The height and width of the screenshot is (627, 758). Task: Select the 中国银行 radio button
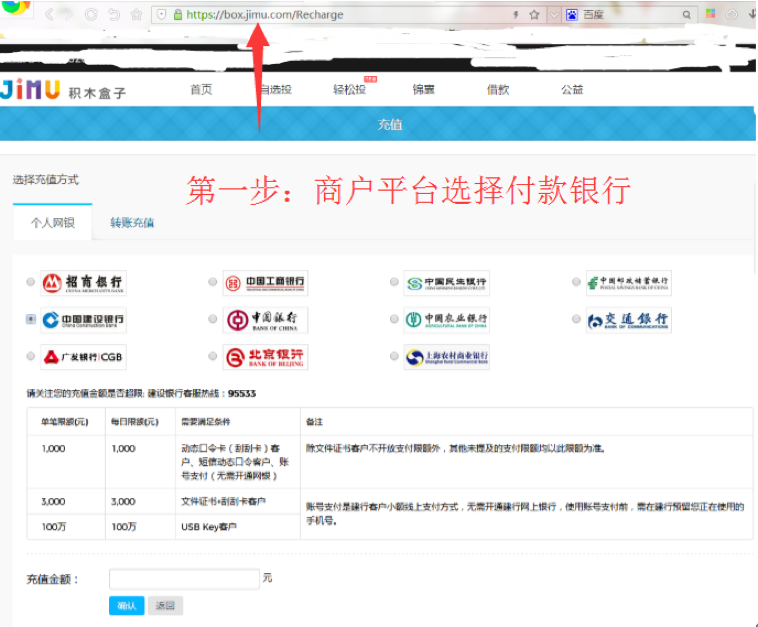[212, 319]
